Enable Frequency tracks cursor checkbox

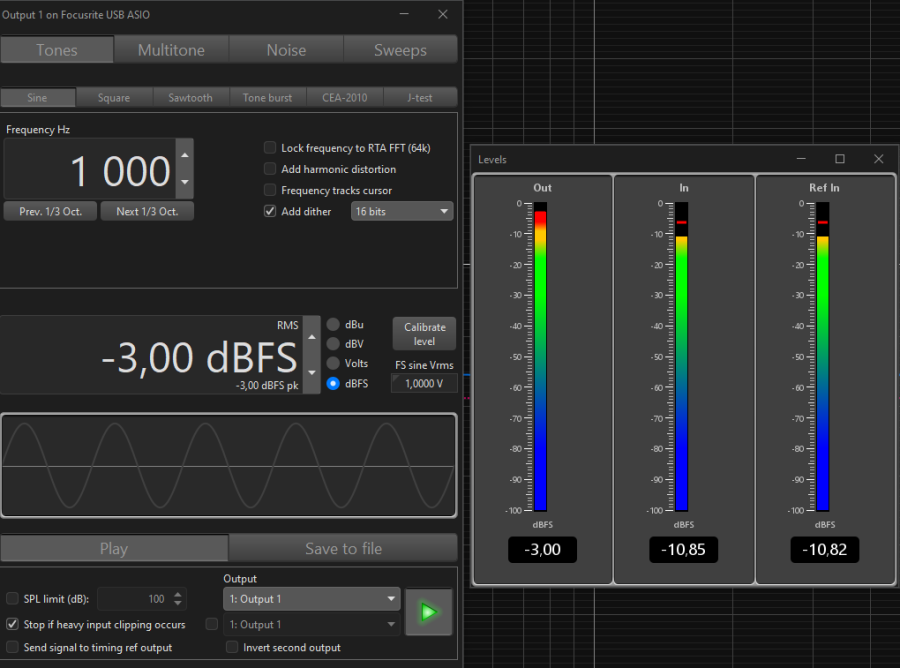270,190
